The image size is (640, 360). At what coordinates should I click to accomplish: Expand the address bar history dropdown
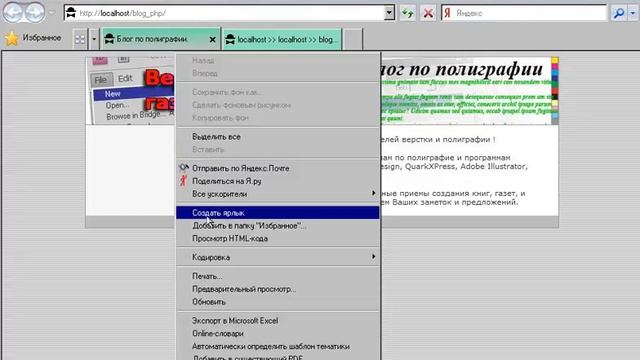[389, 13]
